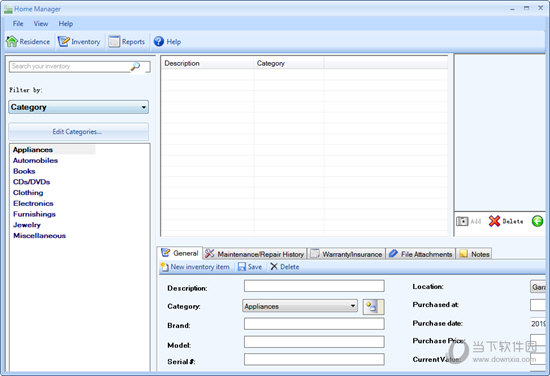Click into the Description input field
This screenshot has width=550, height=376.
314,286
